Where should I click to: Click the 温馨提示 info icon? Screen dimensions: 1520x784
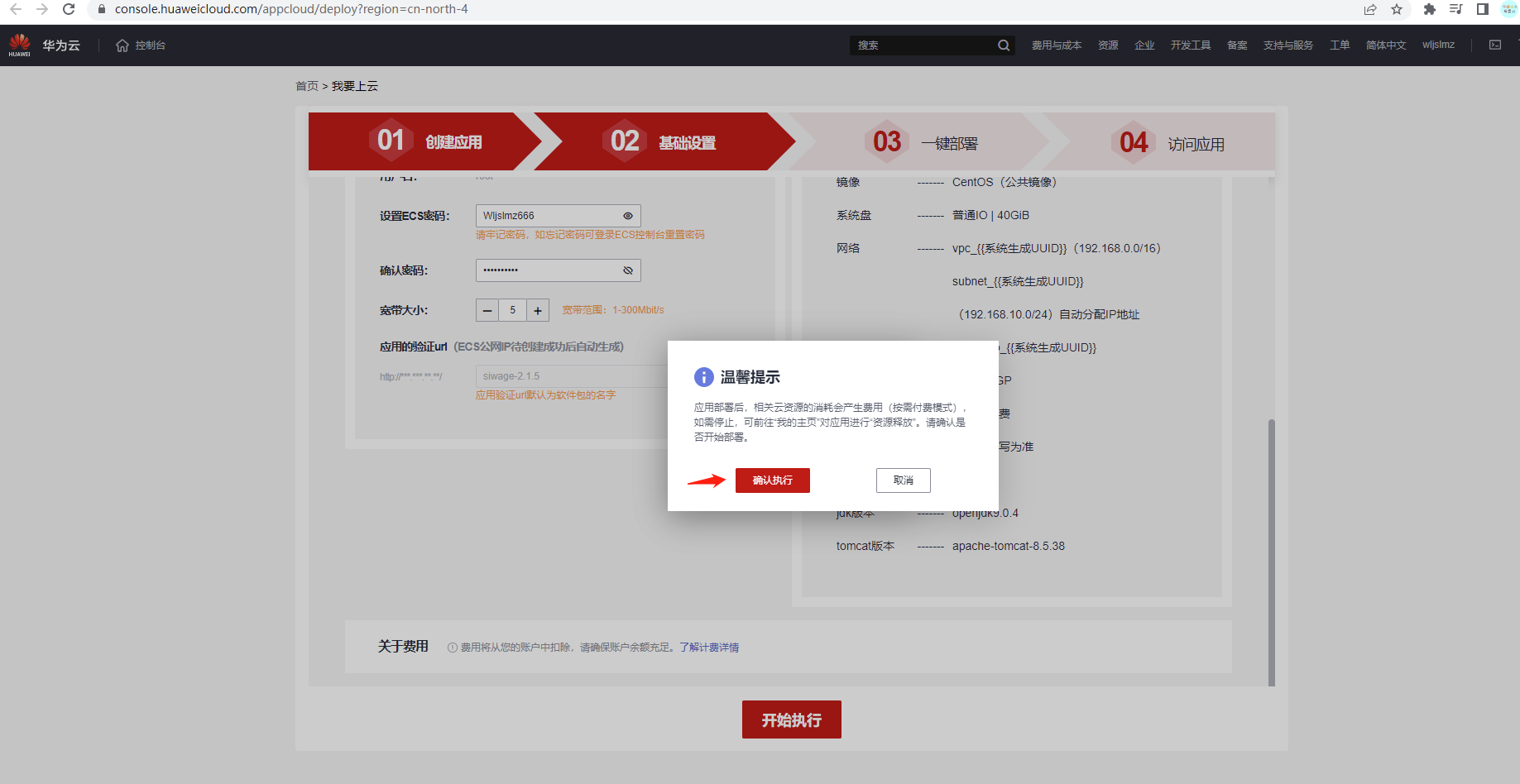[x=703, y=377]
